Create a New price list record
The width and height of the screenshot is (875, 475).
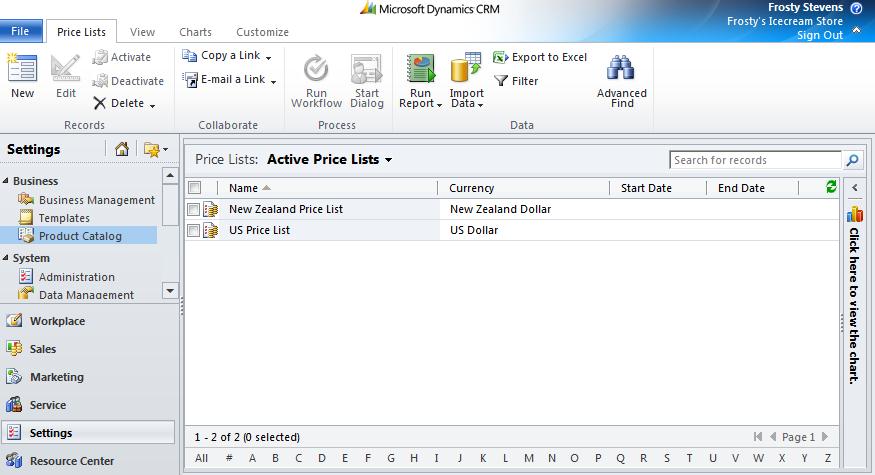(22, 76)
